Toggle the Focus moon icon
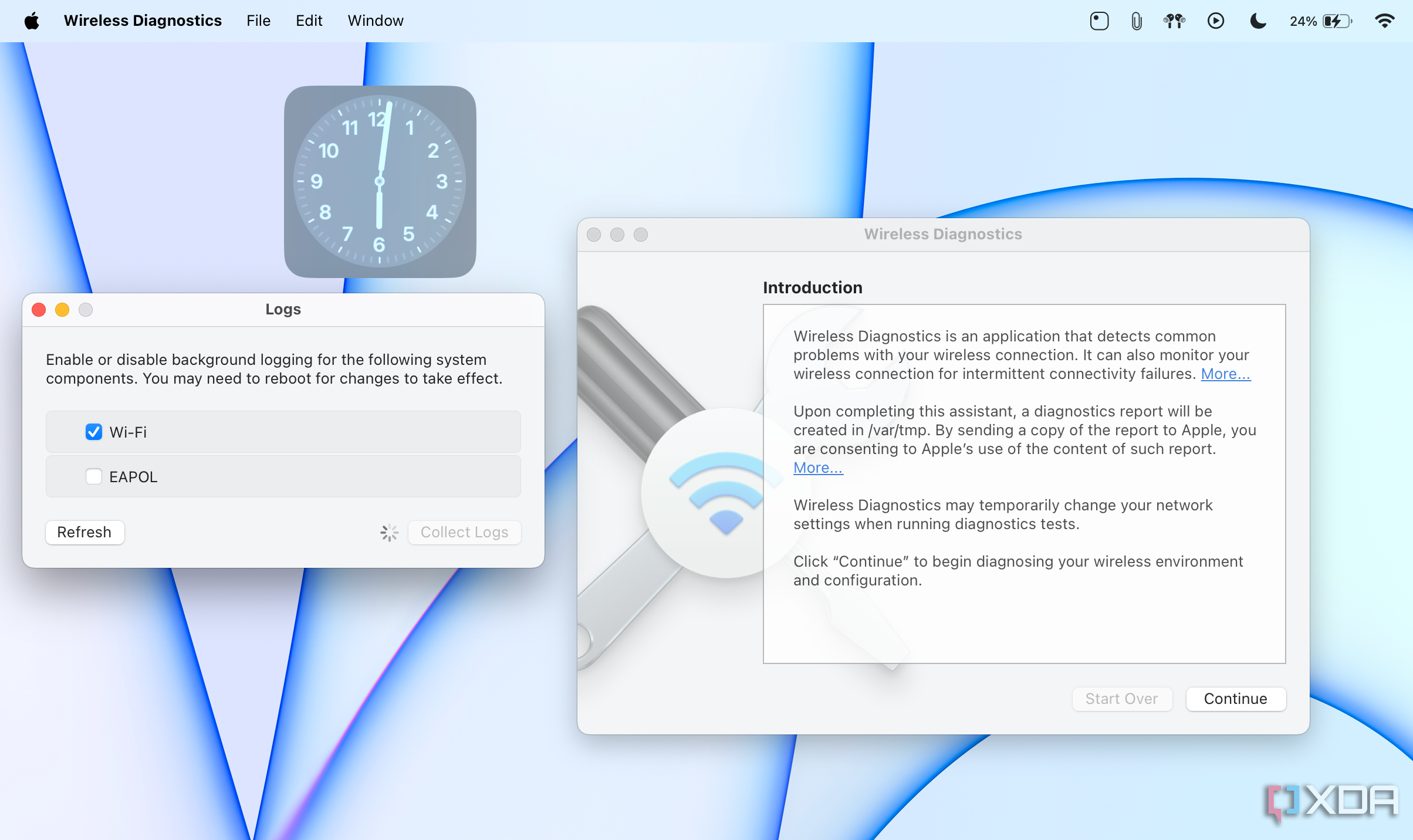1413x840 pixels. pos(1258,21)
